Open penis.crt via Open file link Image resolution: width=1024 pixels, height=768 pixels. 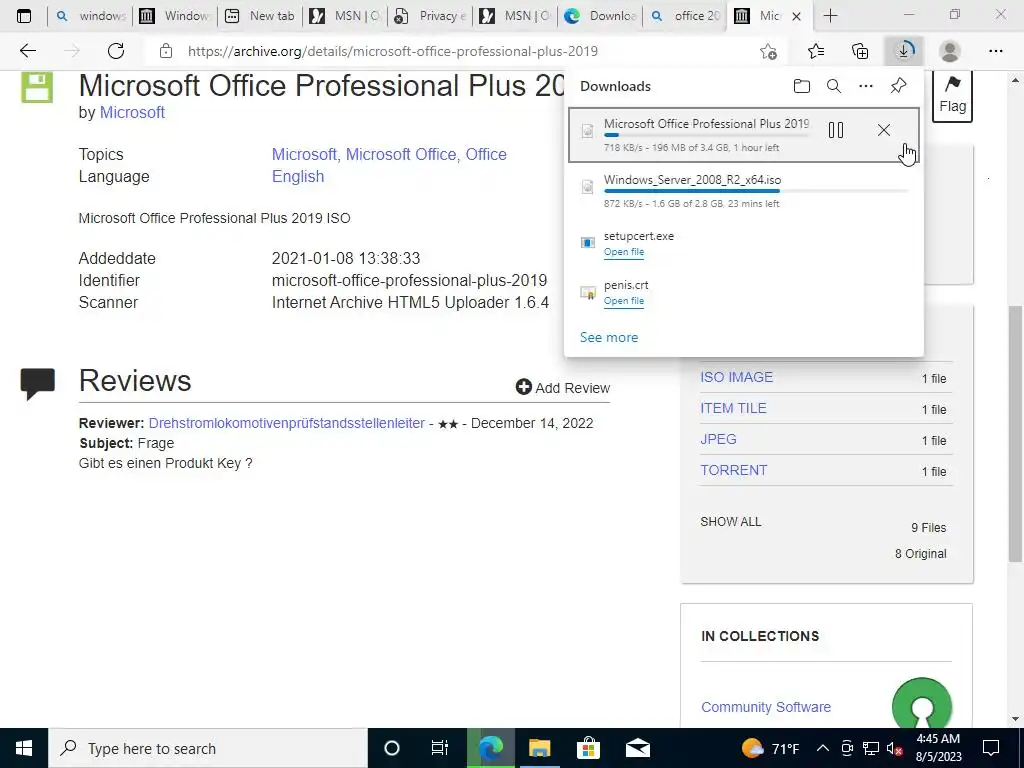(x=624, y=301)
